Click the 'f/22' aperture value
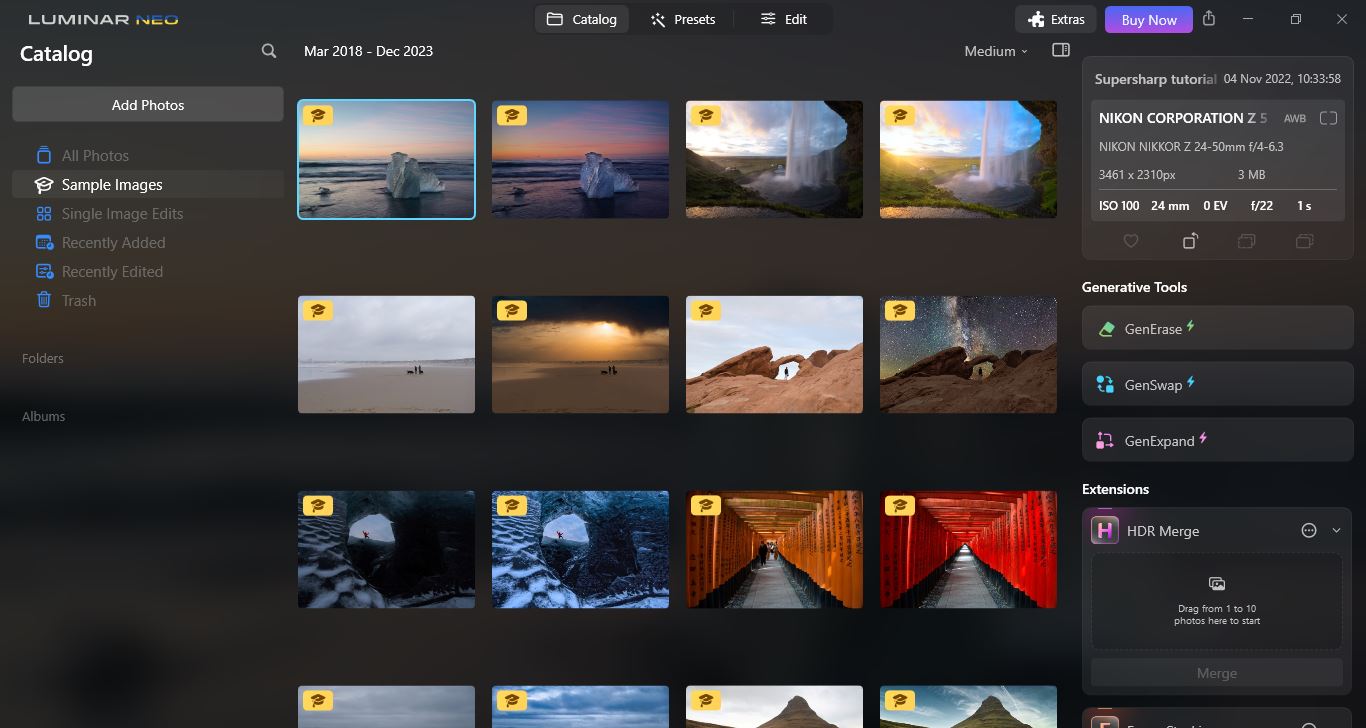 tap(1262, 205)
